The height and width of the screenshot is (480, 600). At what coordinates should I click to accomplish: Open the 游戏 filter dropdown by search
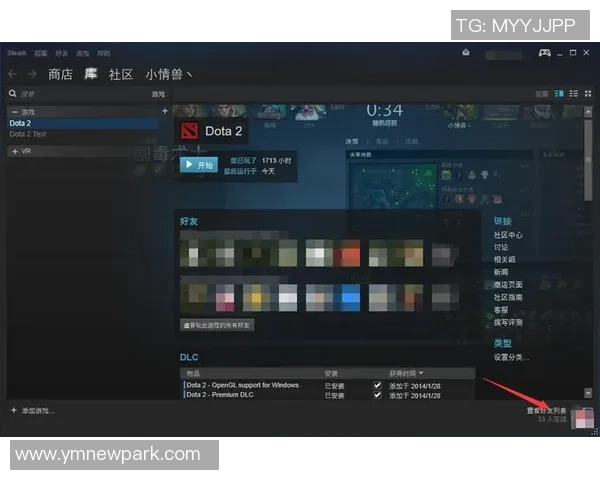coord(158,94)
